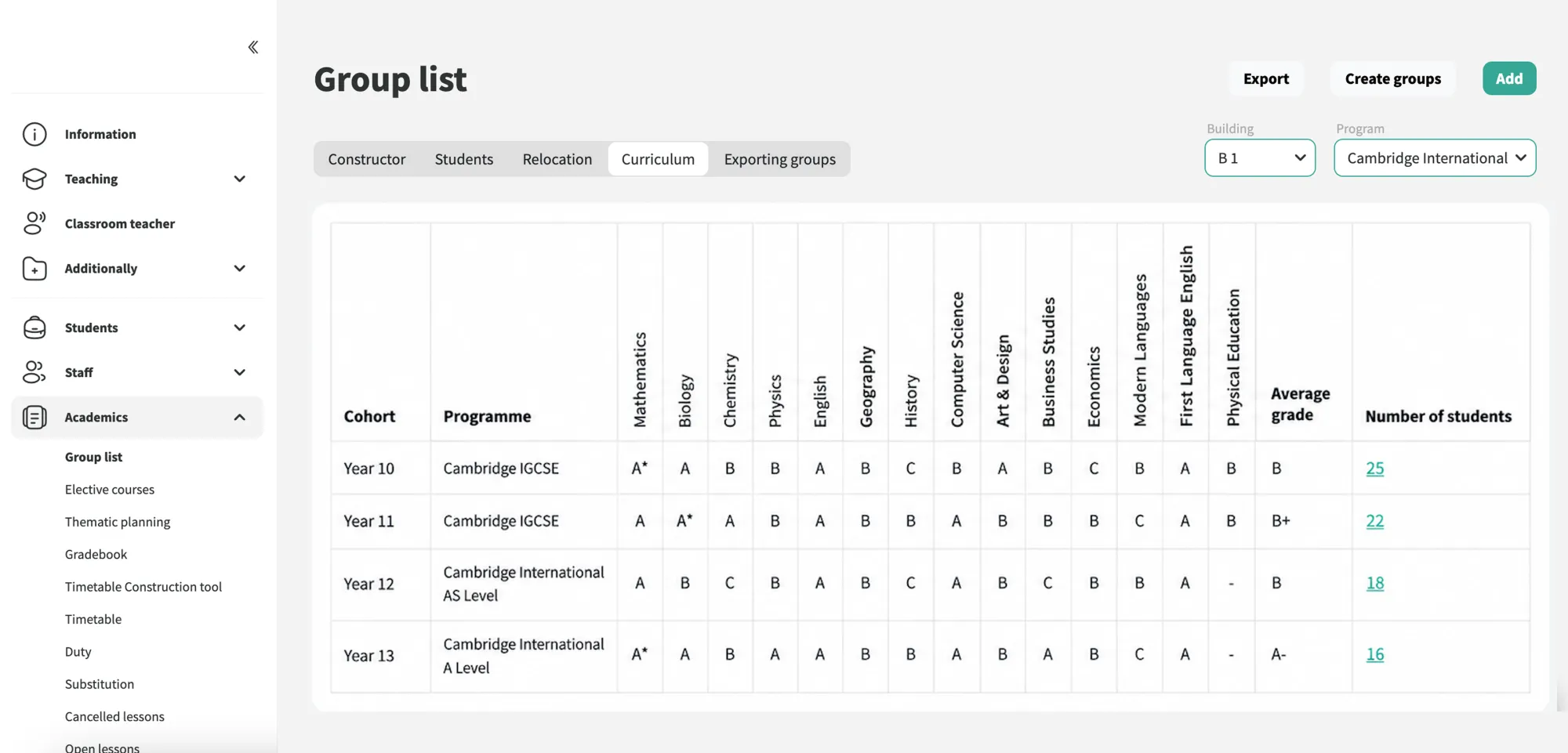1568x753 pixels.
Task: Open the Year 11 student count link 22
Action: 1375,521
